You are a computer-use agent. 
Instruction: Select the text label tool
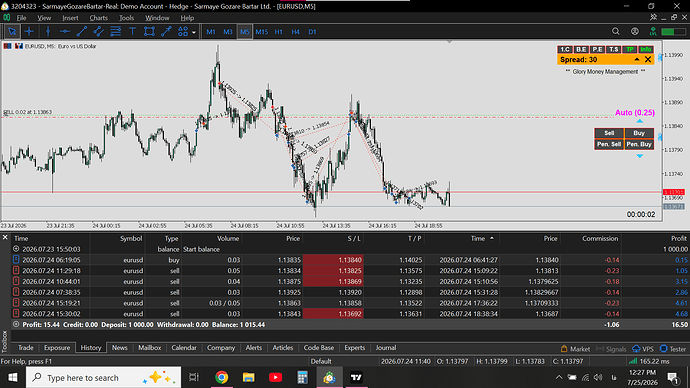[132, 32]
